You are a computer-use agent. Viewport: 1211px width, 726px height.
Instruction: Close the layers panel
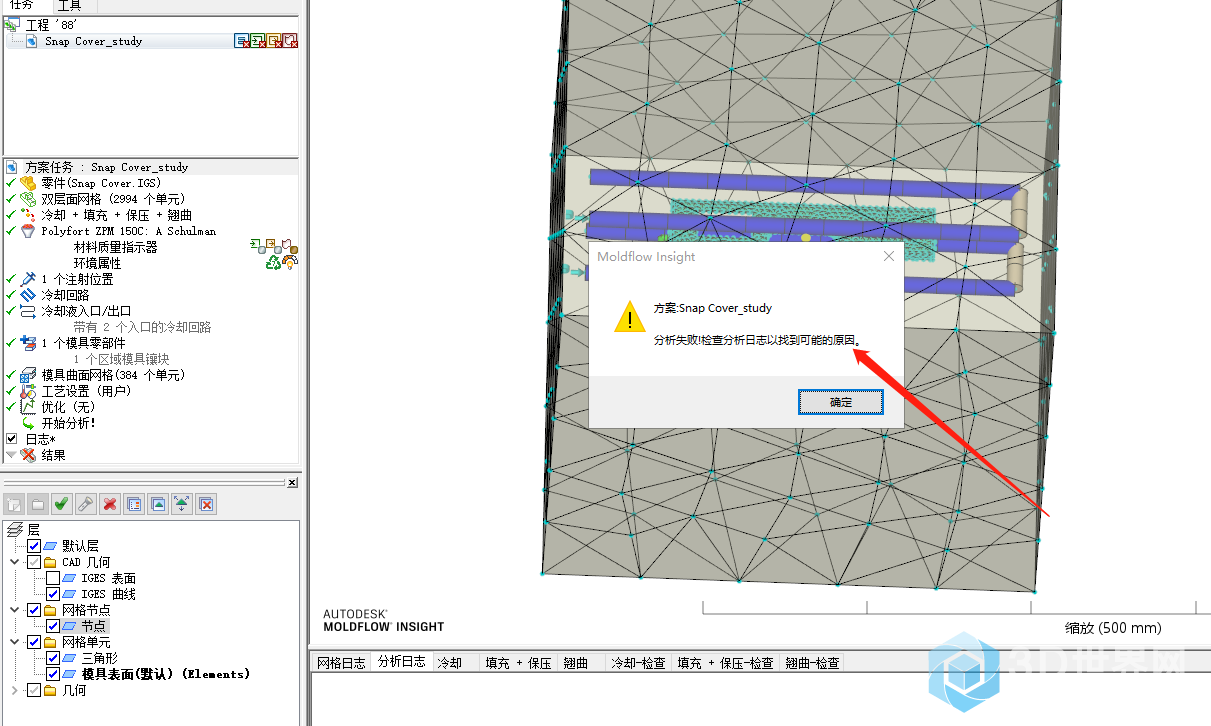coord(292,482)
